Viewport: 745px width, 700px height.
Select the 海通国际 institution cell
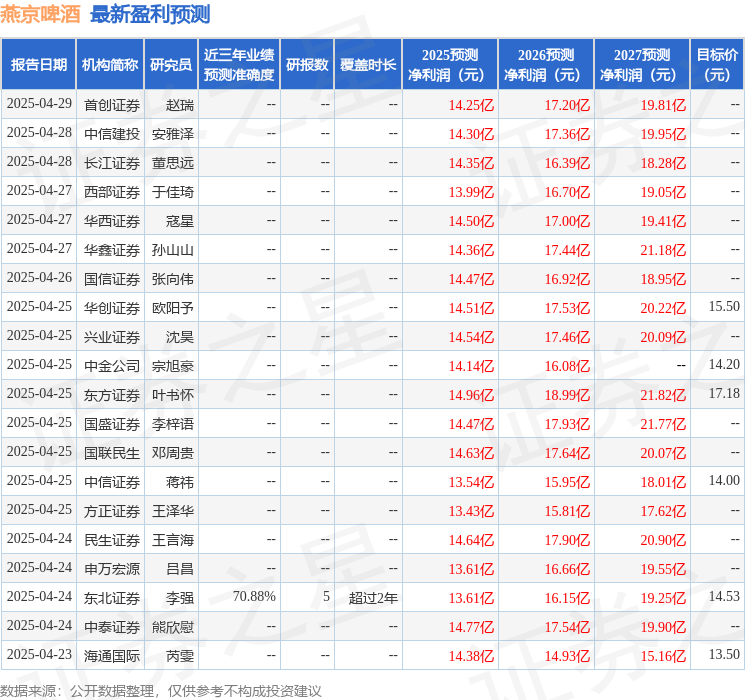click(112, 656)
